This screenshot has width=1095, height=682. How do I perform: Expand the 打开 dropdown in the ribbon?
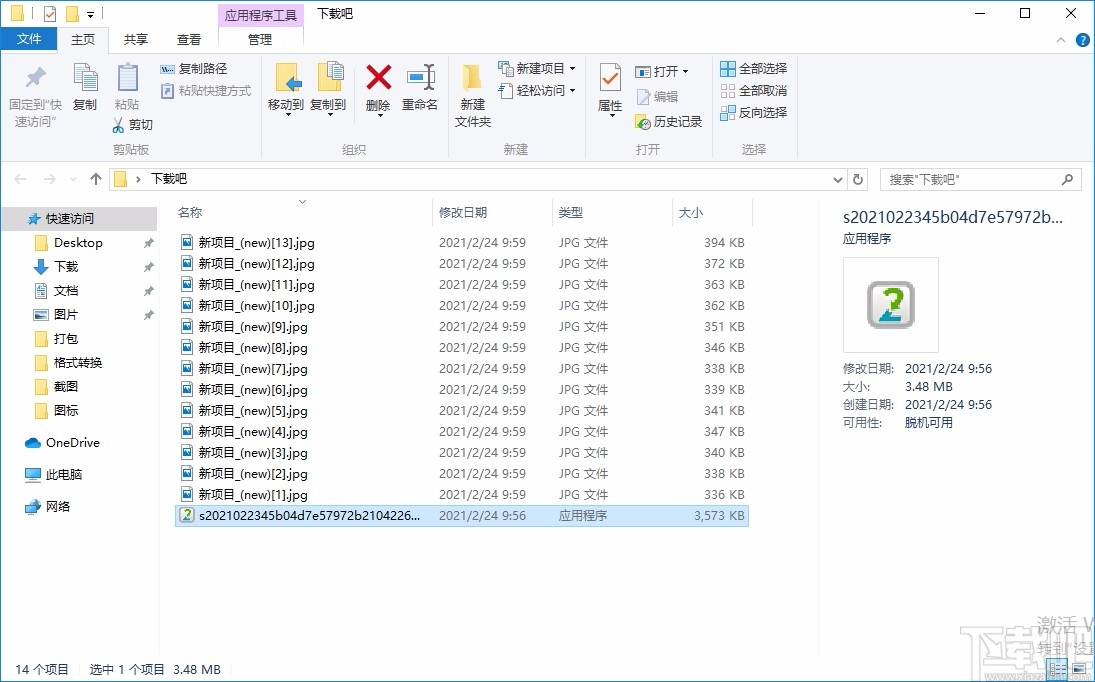click(x=687, y=71)
